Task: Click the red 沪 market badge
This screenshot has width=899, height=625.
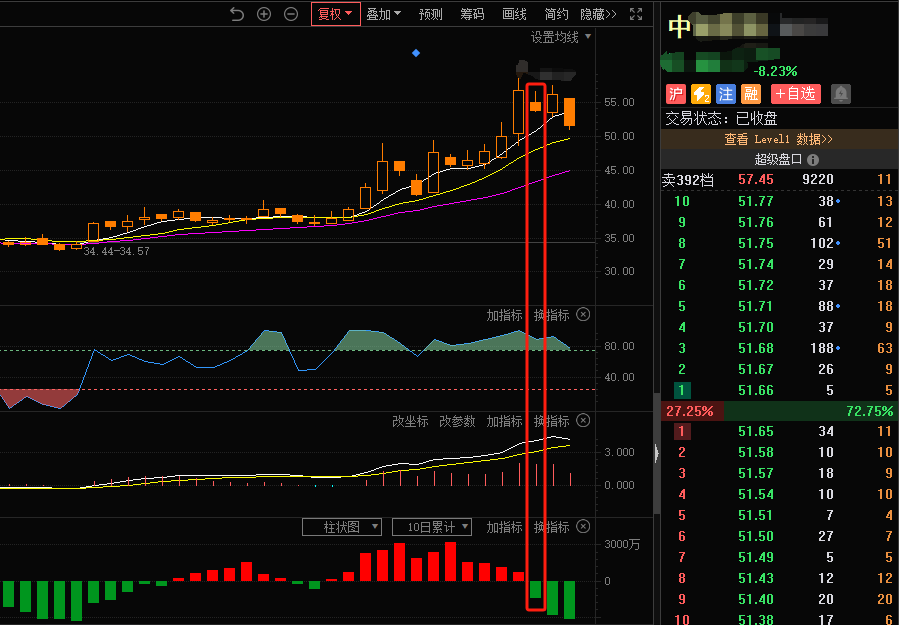Action: pyautogui.click(x=676, y=94)
